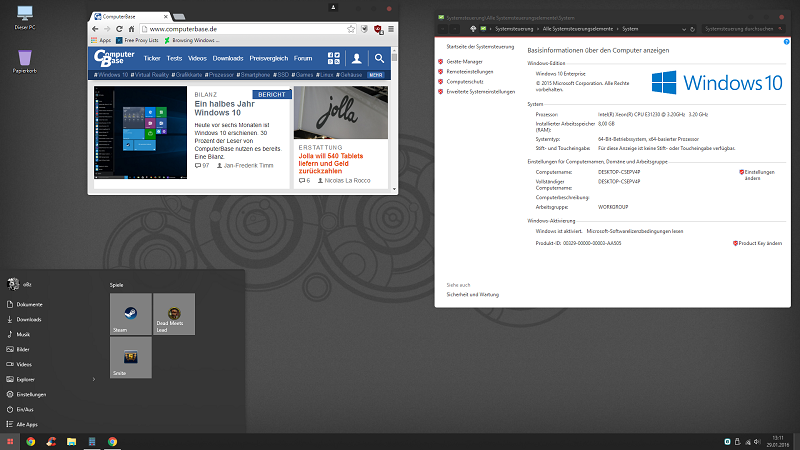Refresh the Control Panel window

point(692,30)
